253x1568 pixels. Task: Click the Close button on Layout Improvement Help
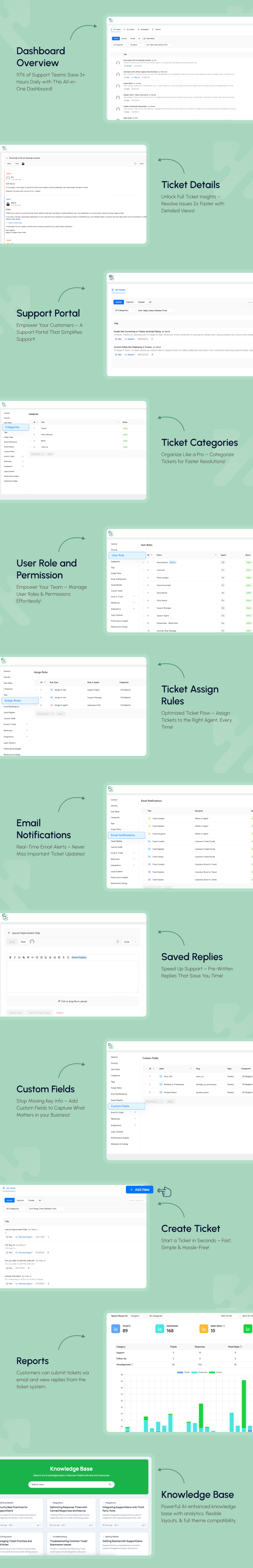[x=127, y=942]
